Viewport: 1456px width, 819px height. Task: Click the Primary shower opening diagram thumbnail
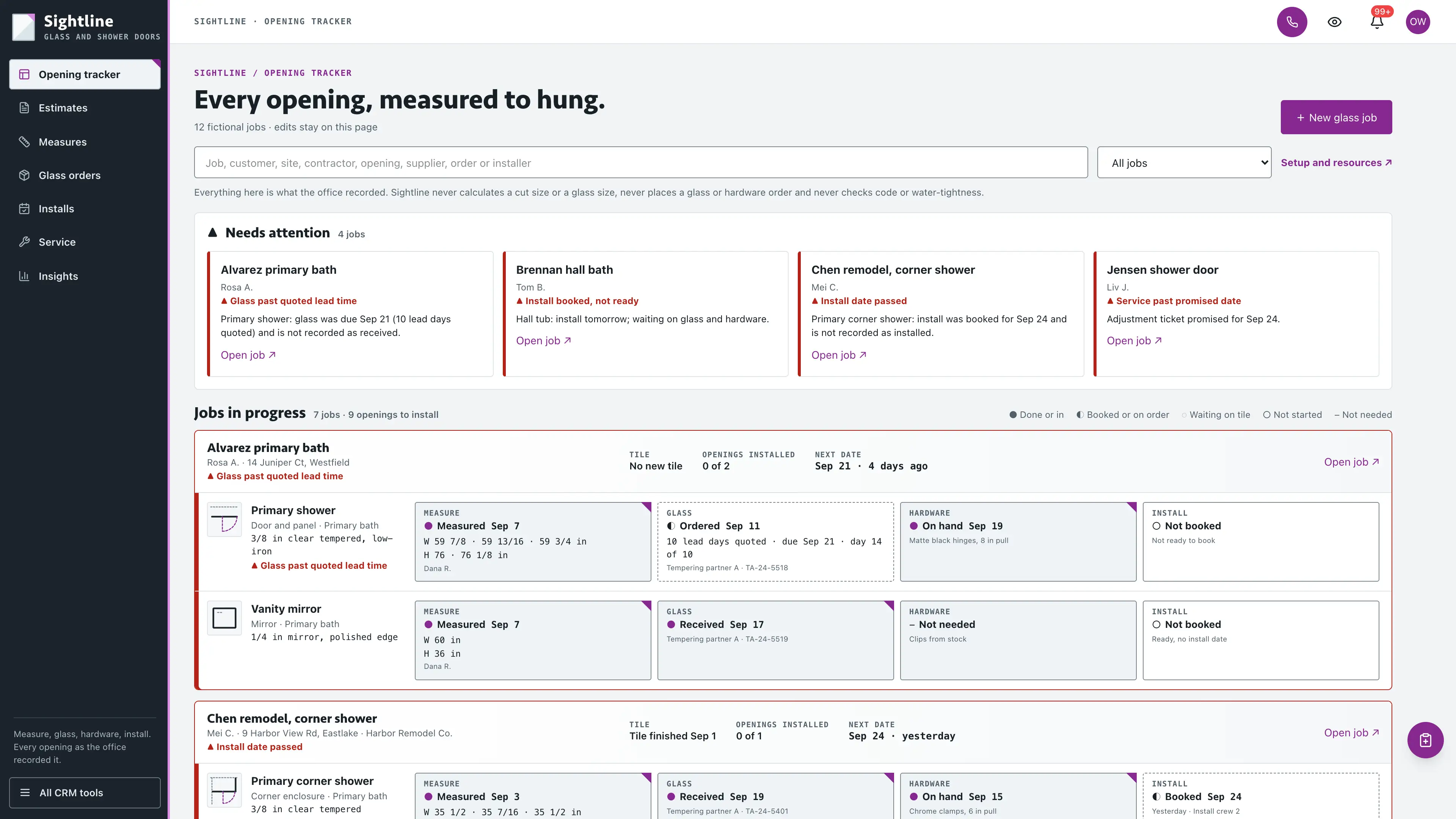click(224, 519)
